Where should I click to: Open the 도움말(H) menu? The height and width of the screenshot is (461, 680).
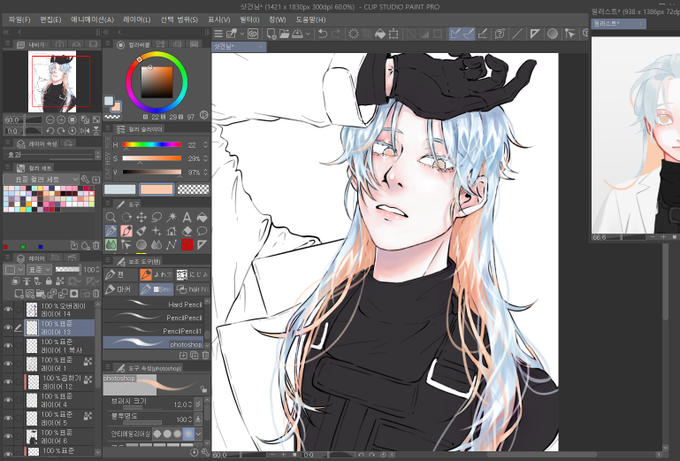(311, 20)
